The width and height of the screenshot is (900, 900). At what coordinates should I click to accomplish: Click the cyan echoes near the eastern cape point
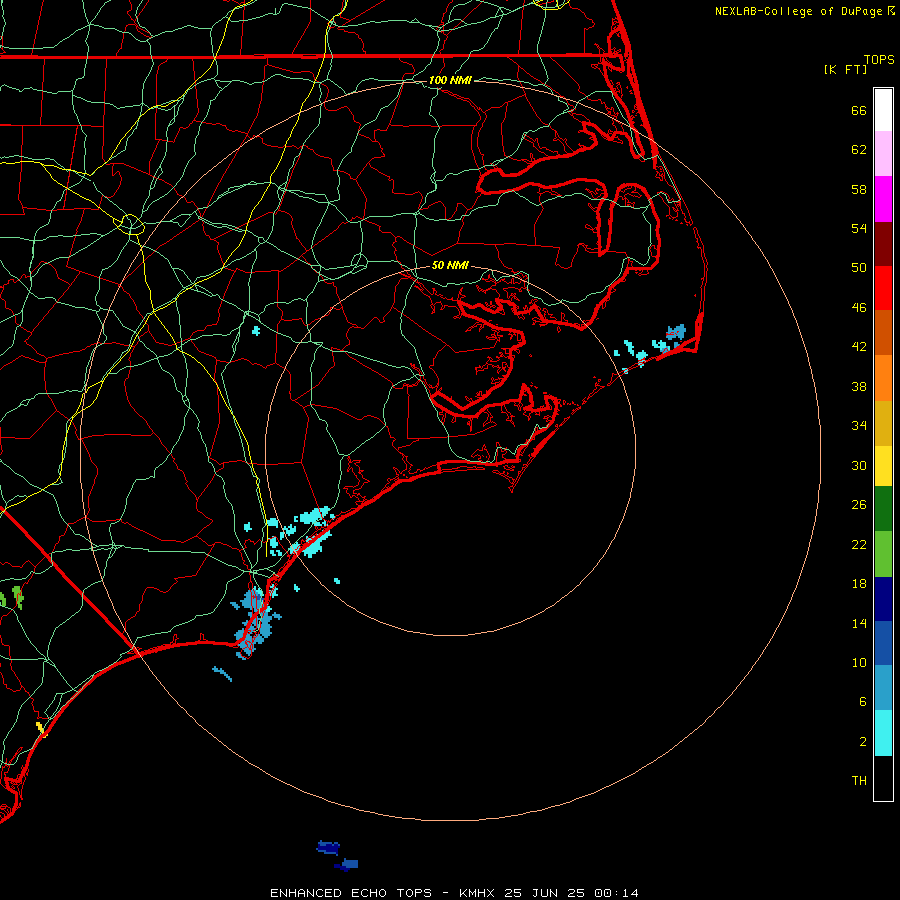[651, 348]
